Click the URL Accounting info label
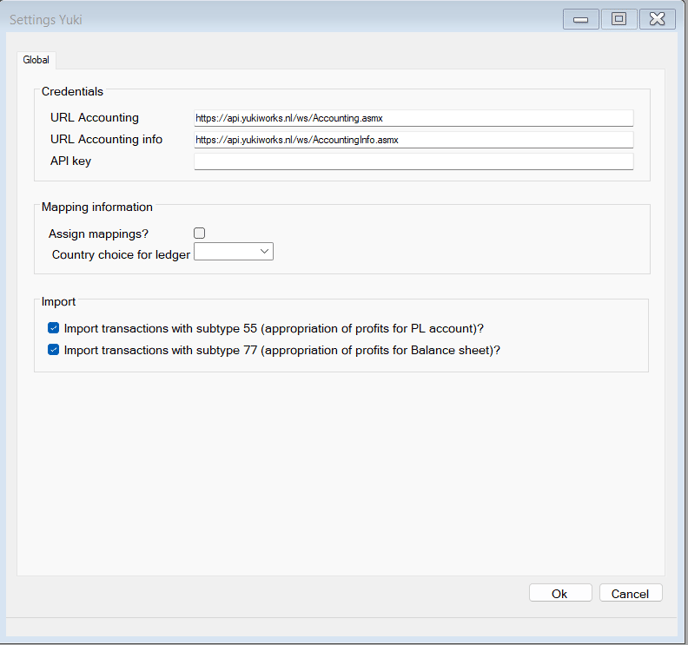The height and width of the screenshot is (645, 688). 106,139
